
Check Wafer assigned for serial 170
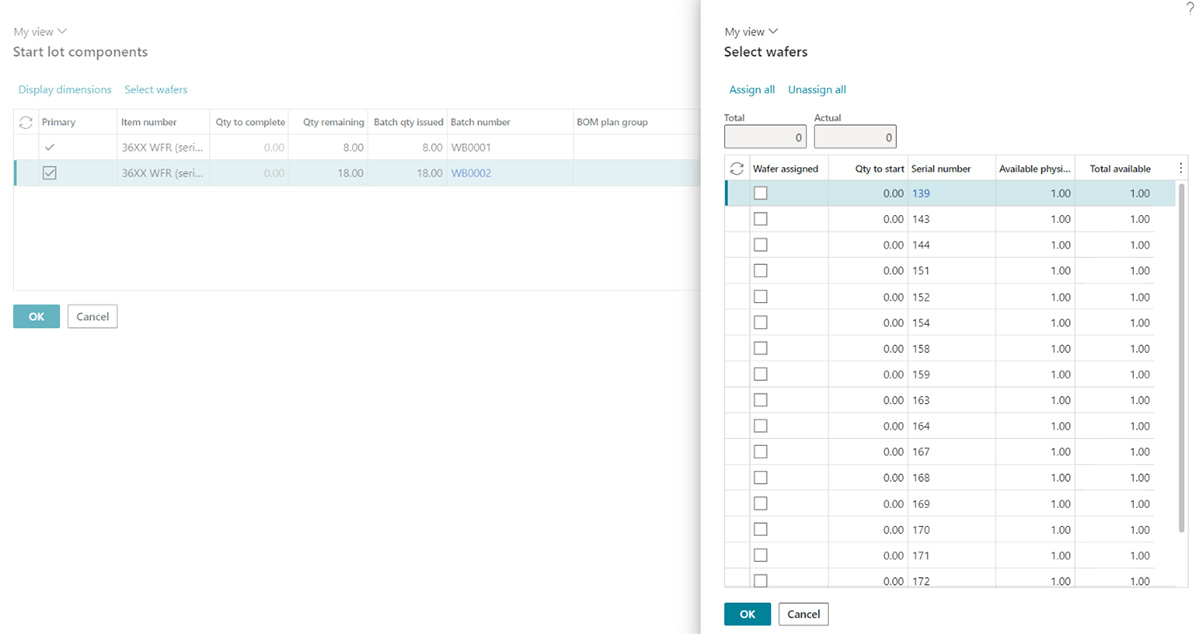click(761, 530)
